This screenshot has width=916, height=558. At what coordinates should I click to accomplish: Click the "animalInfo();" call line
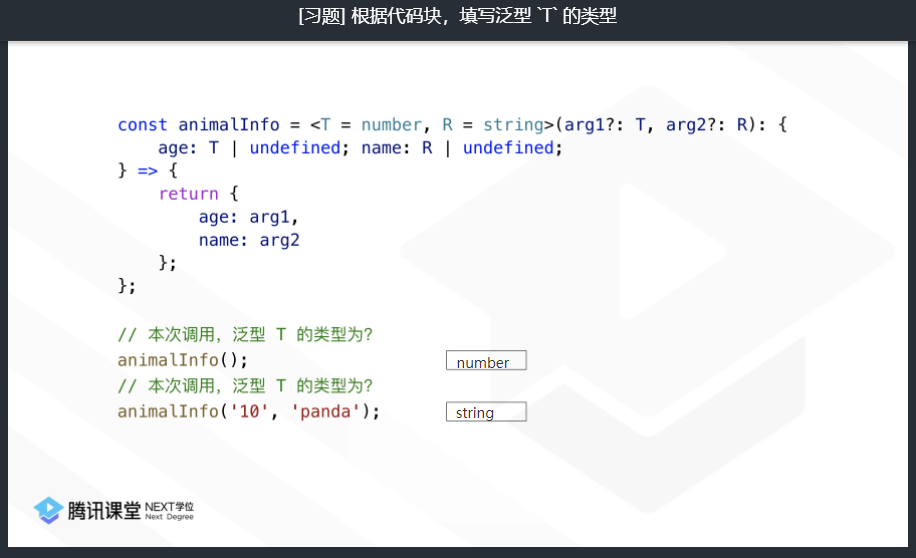pyautogui.click(x=183, y=360)
